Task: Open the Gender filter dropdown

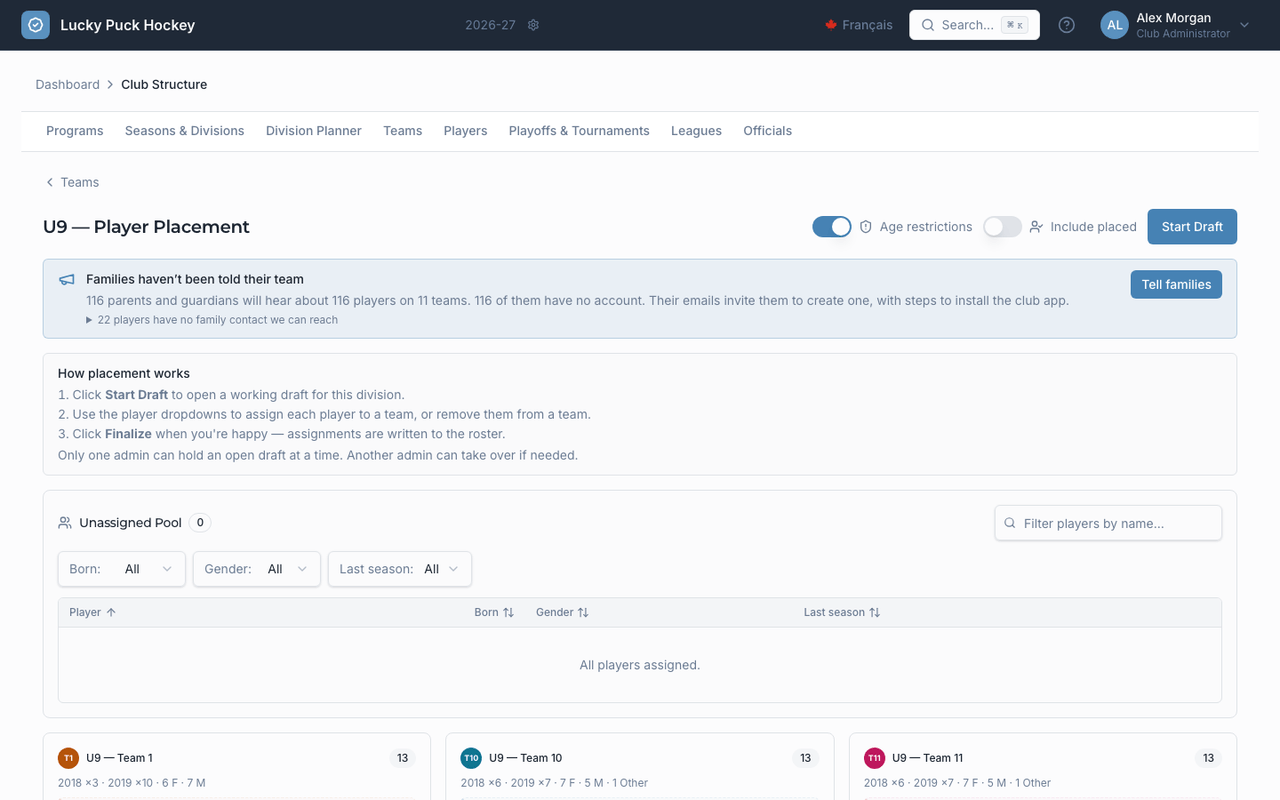Action: [257, 569]
